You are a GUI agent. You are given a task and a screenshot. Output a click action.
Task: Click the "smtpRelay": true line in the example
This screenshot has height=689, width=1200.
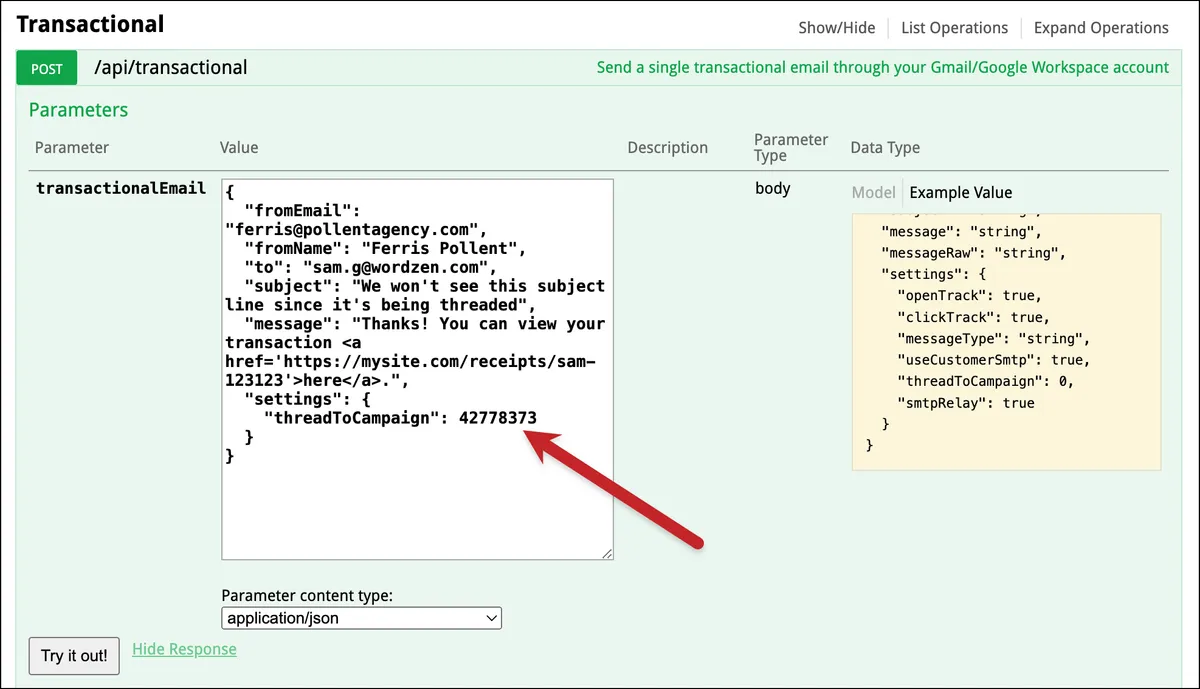coord(965,403)
